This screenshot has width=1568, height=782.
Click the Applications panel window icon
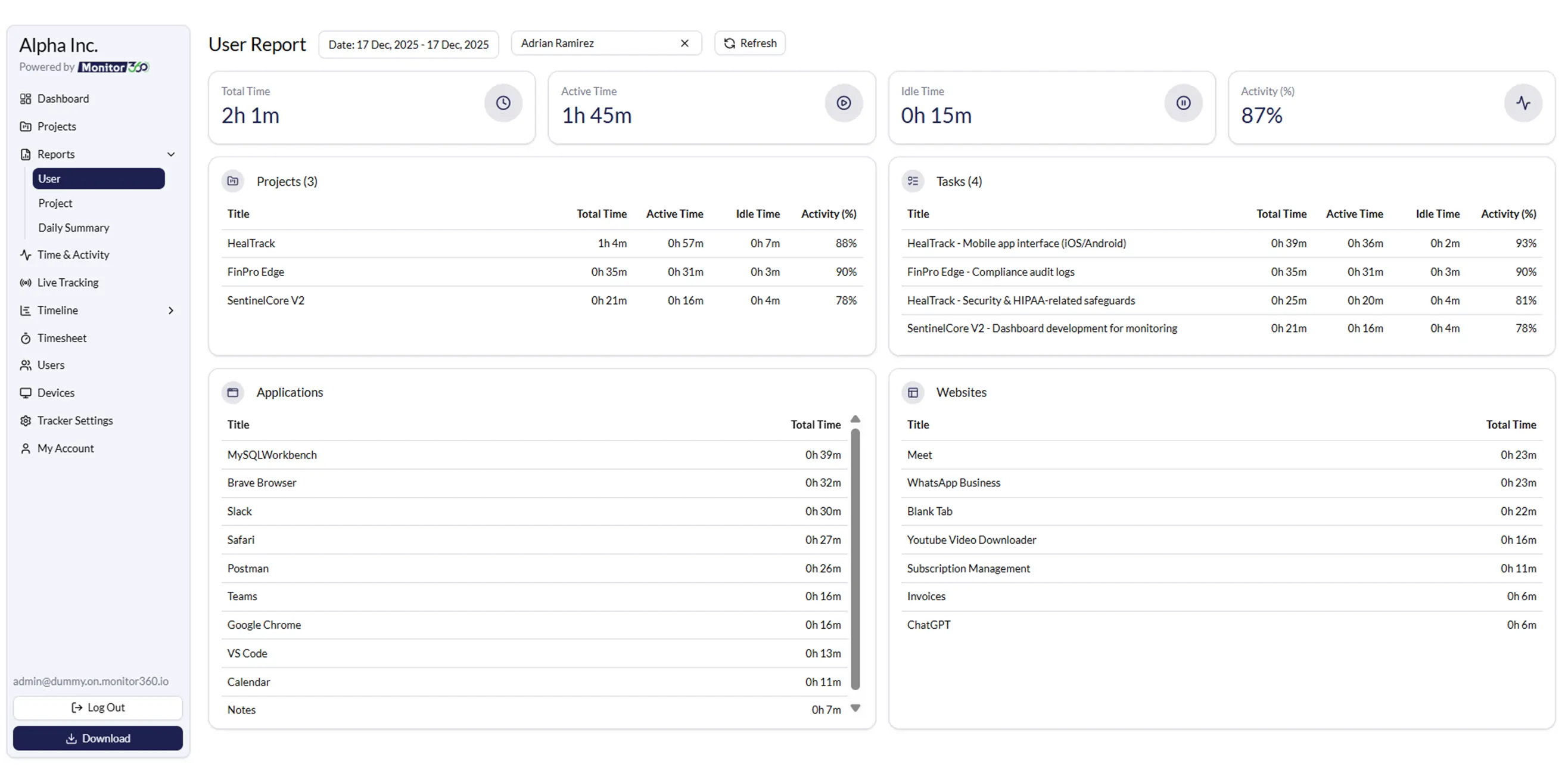(232, 392)
